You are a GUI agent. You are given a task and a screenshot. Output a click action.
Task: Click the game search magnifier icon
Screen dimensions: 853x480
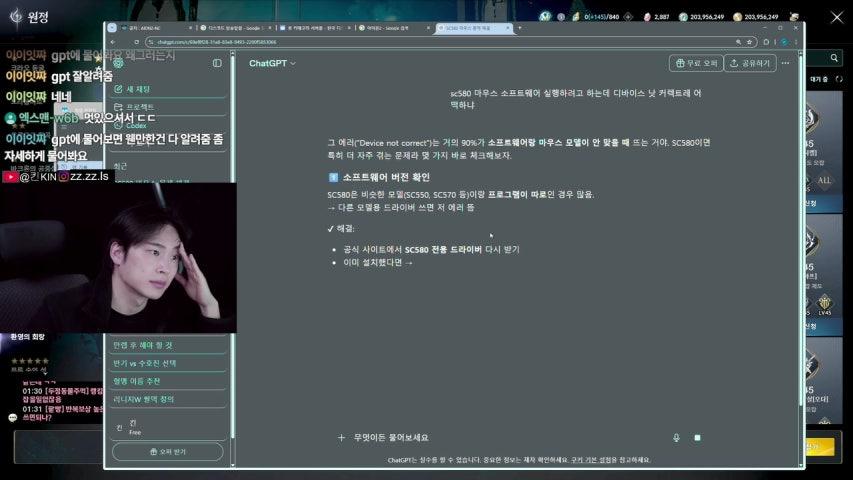click(x=834, y=58)
